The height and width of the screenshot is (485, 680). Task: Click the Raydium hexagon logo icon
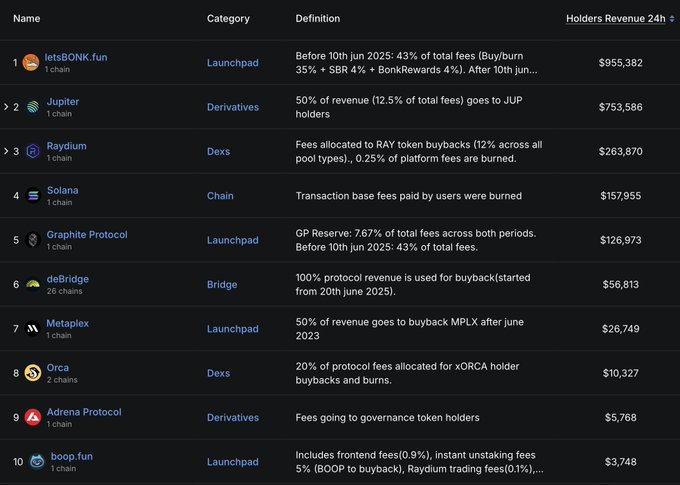pyautogui.click(x=33, y=151)
